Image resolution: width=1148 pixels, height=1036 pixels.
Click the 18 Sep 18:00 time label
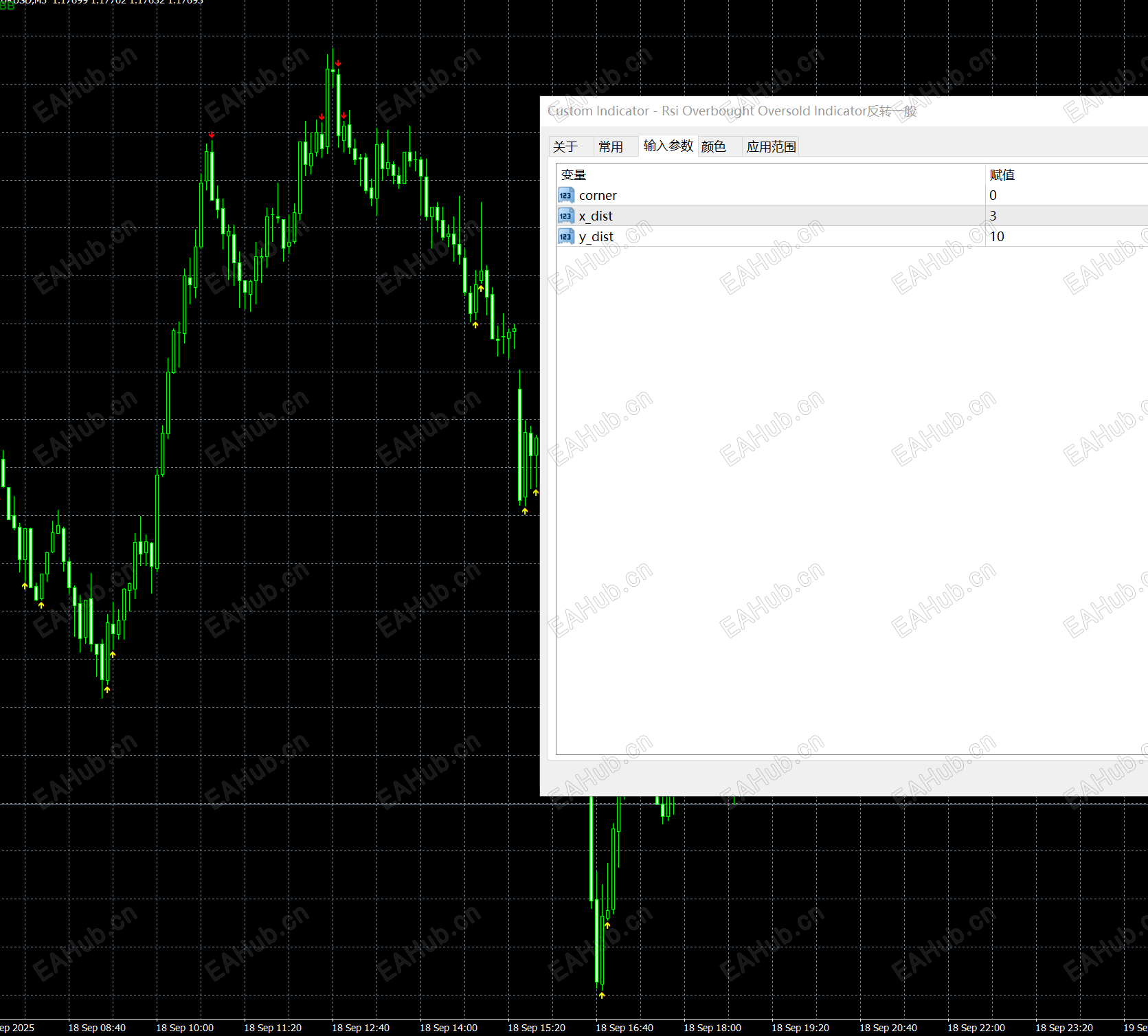click(x=712, y=1028)
